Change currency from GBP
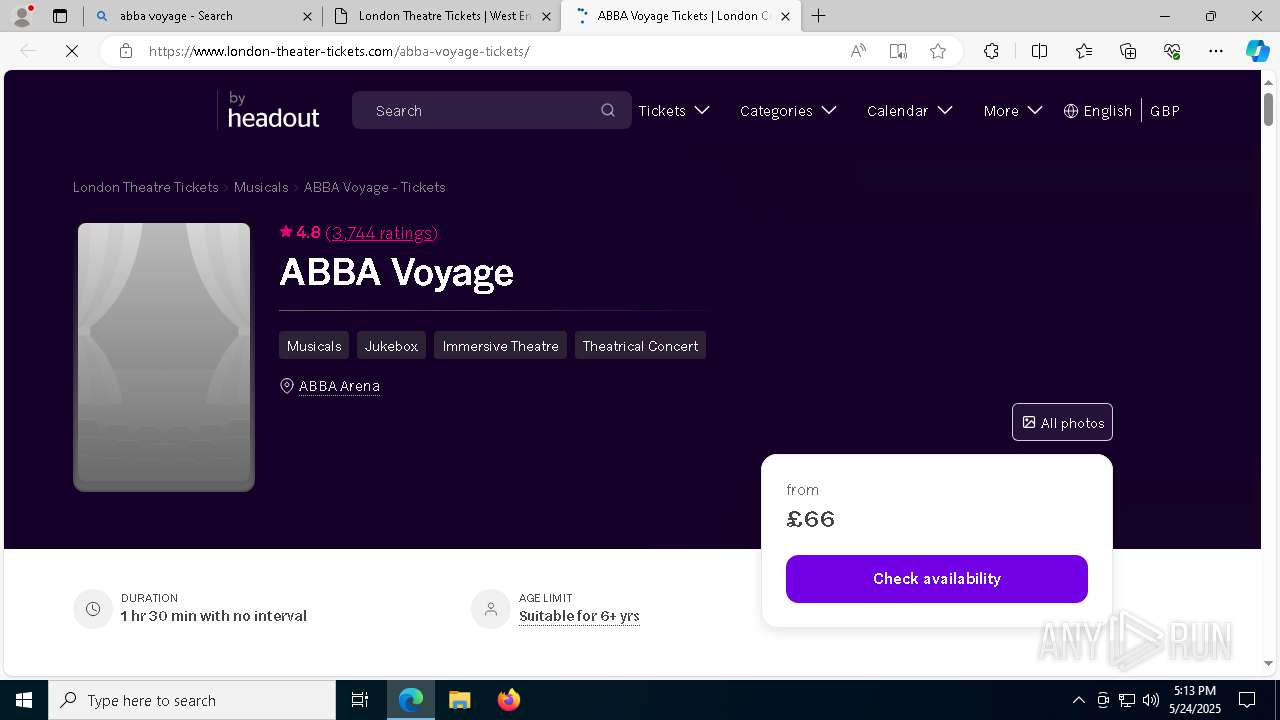Screen dimensions: 1280x720 pyautogui.click(x=1165, y=111)
